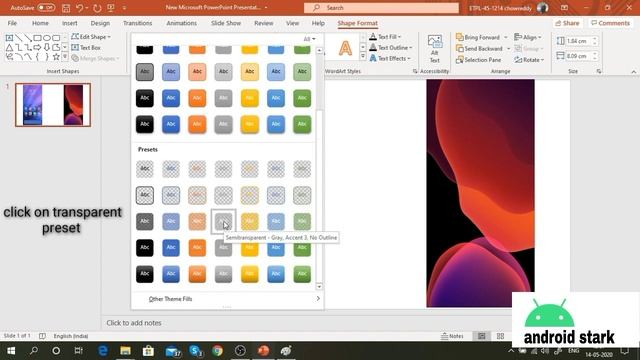Screen dimensions: 640x360
Task: Click the Search box
Action: [381, 8]
